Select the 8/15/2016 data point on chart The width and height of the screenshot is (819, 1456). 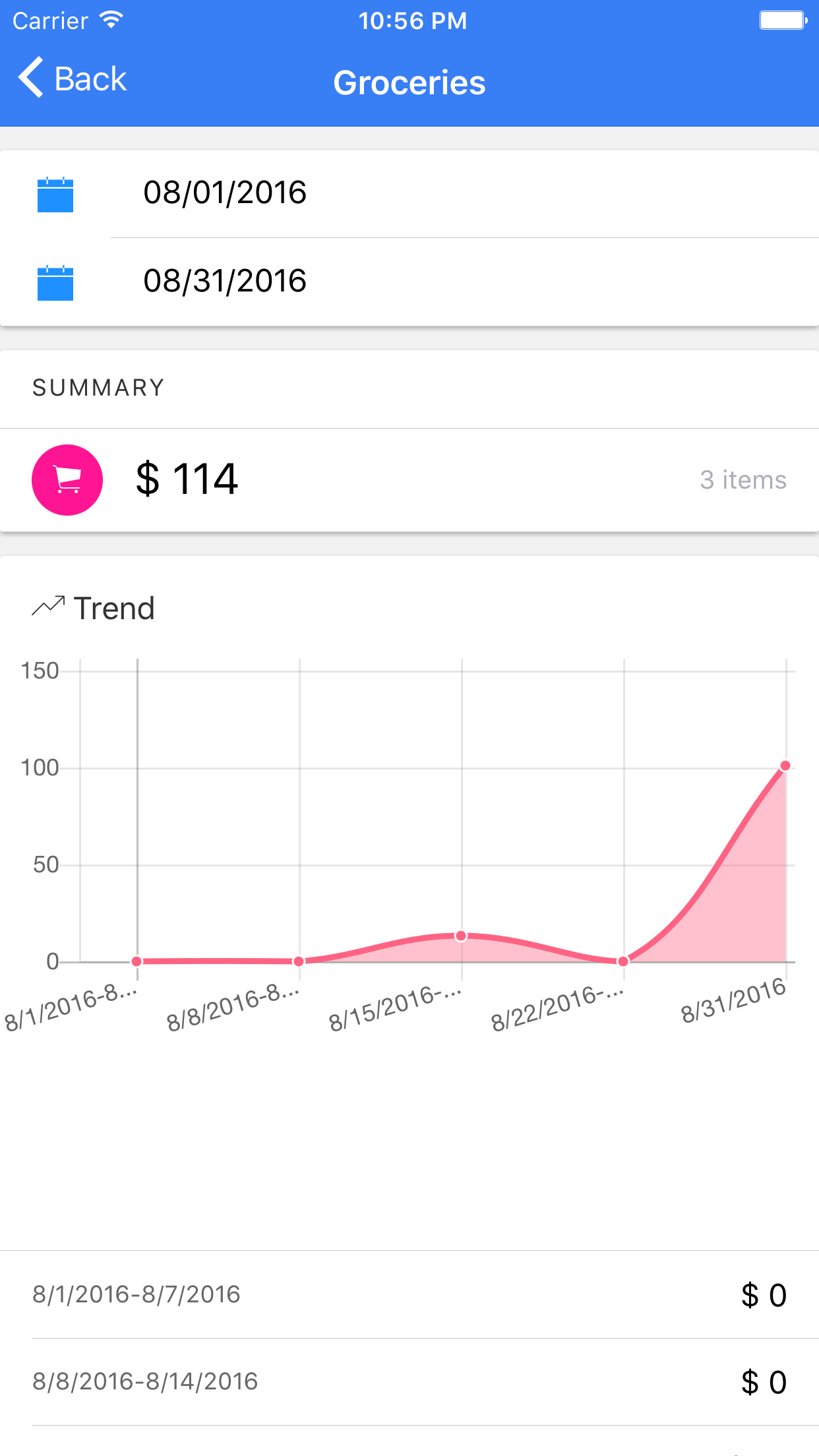click(461, 936)
